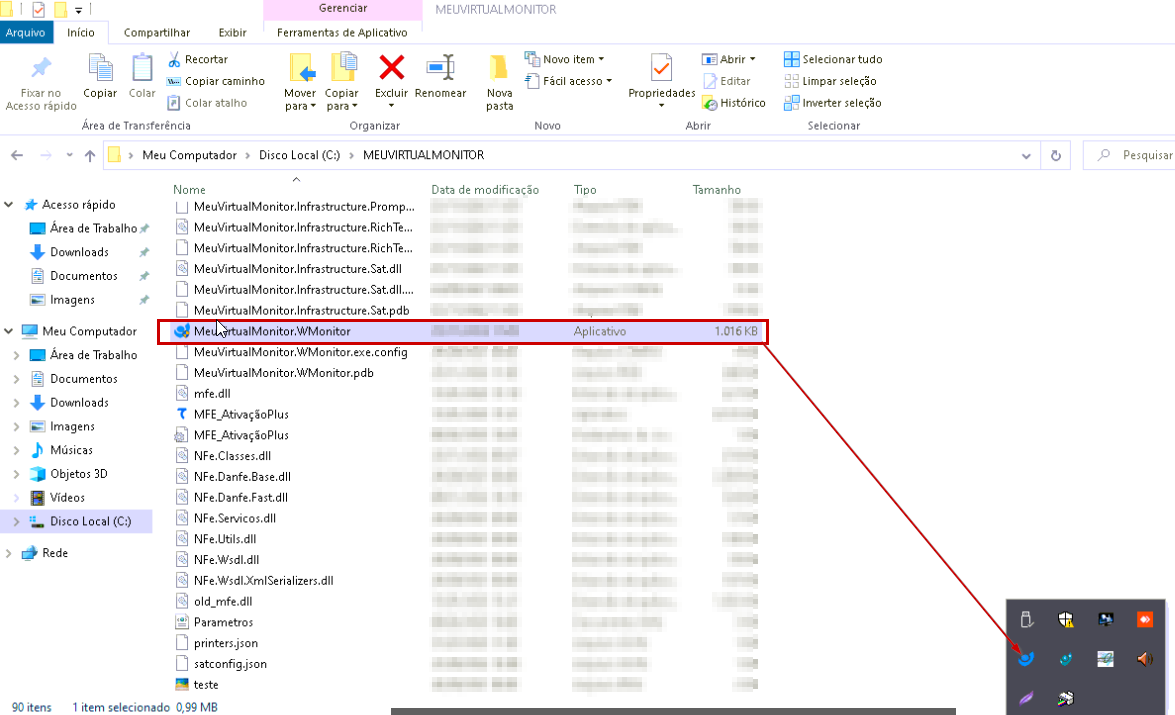The width and height of the screenshot is (1175, 715).
Task: Click the blue WMonitor tray icon
Action: [1026, 659]
